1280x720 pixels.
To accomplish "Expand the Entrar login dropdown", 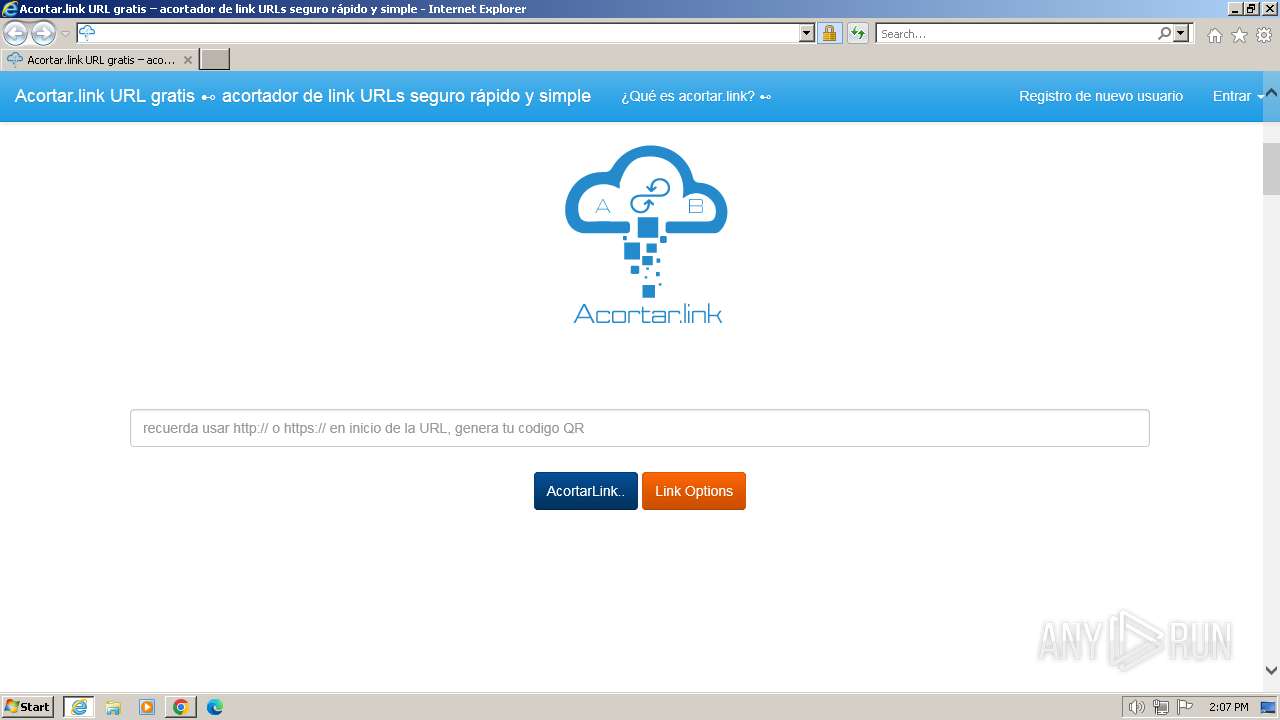I will 1238,96.
